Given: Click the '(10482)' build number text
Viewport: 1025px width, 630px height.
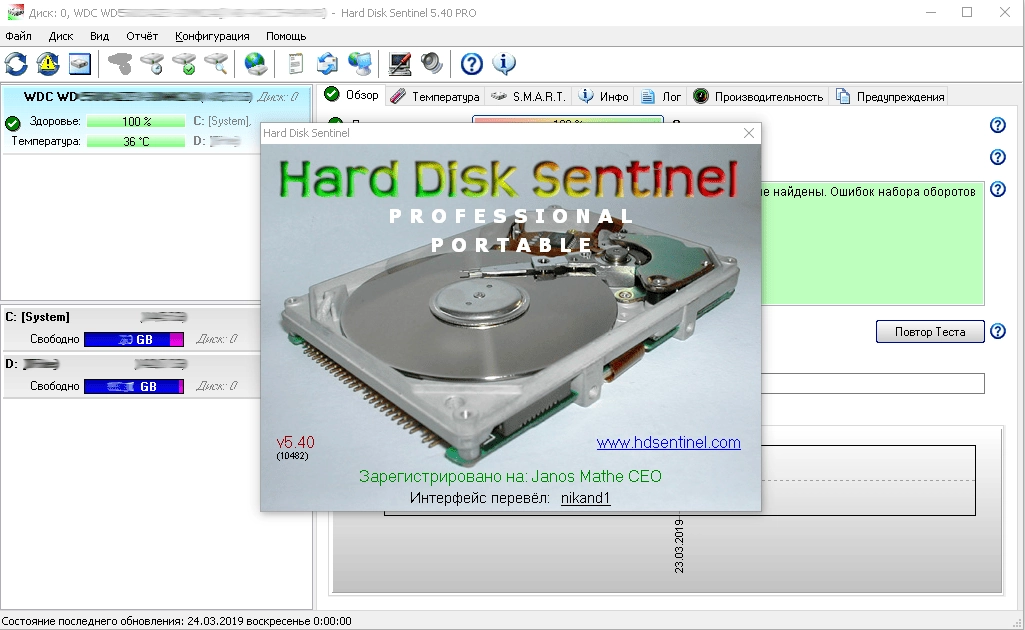Looking at the screenshot, I should pos(292,456).
